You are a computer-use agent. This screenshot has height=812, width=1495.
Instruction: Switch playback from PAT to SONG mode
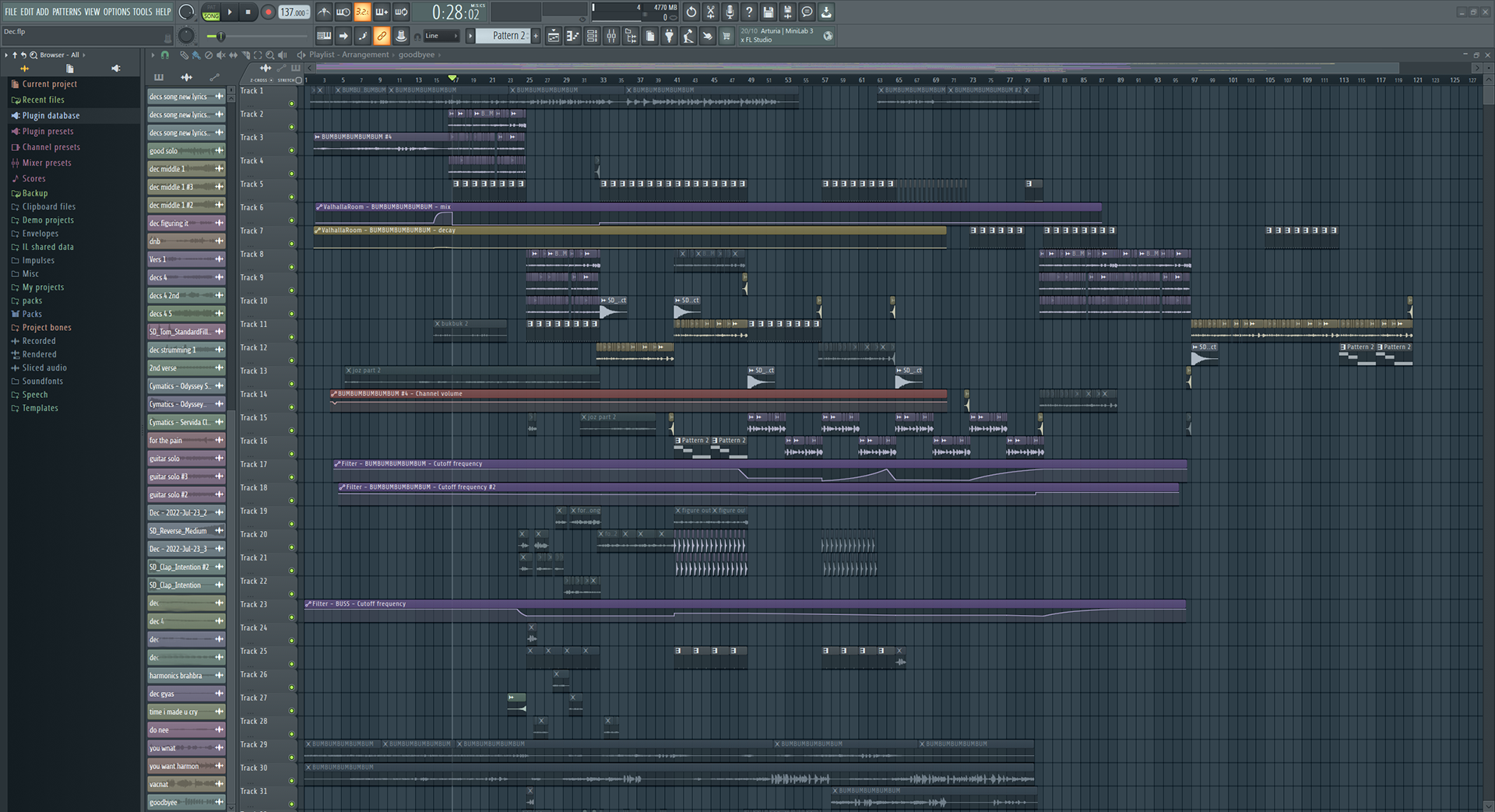(x=210, y=14)
